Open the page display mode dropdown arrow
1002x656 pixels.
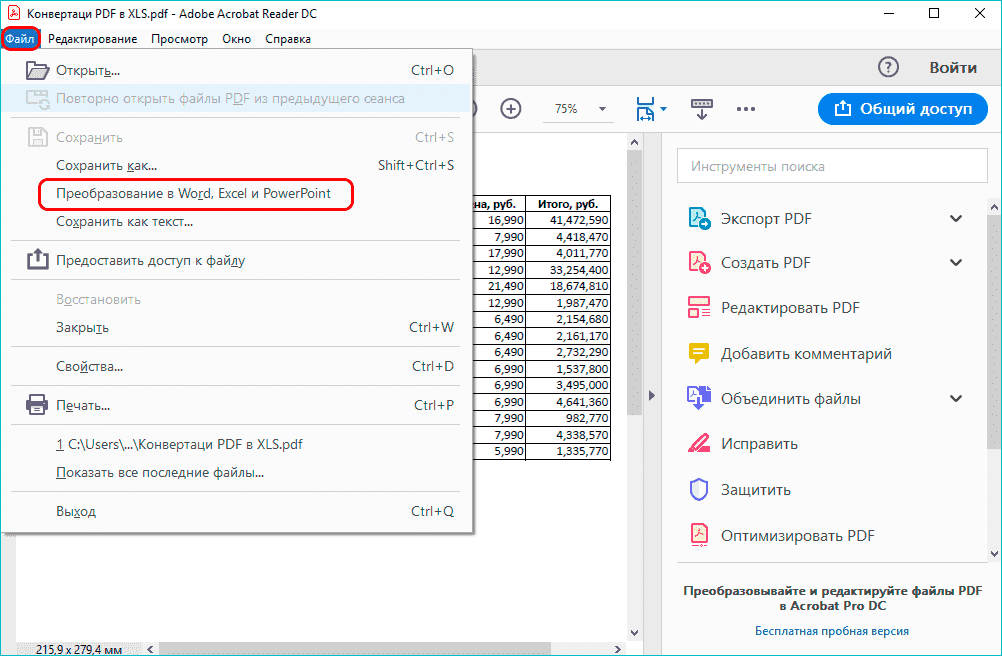point(662,110)
